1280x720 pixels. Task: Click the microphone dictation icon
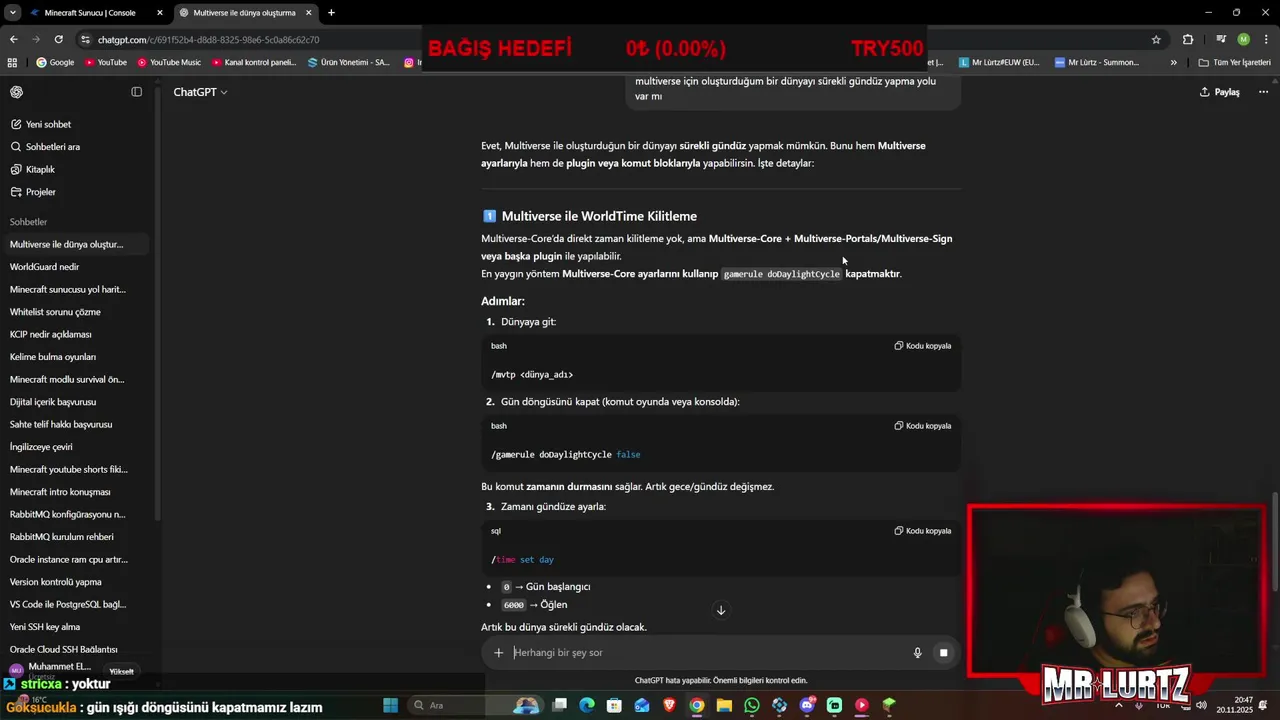[917, 653]
